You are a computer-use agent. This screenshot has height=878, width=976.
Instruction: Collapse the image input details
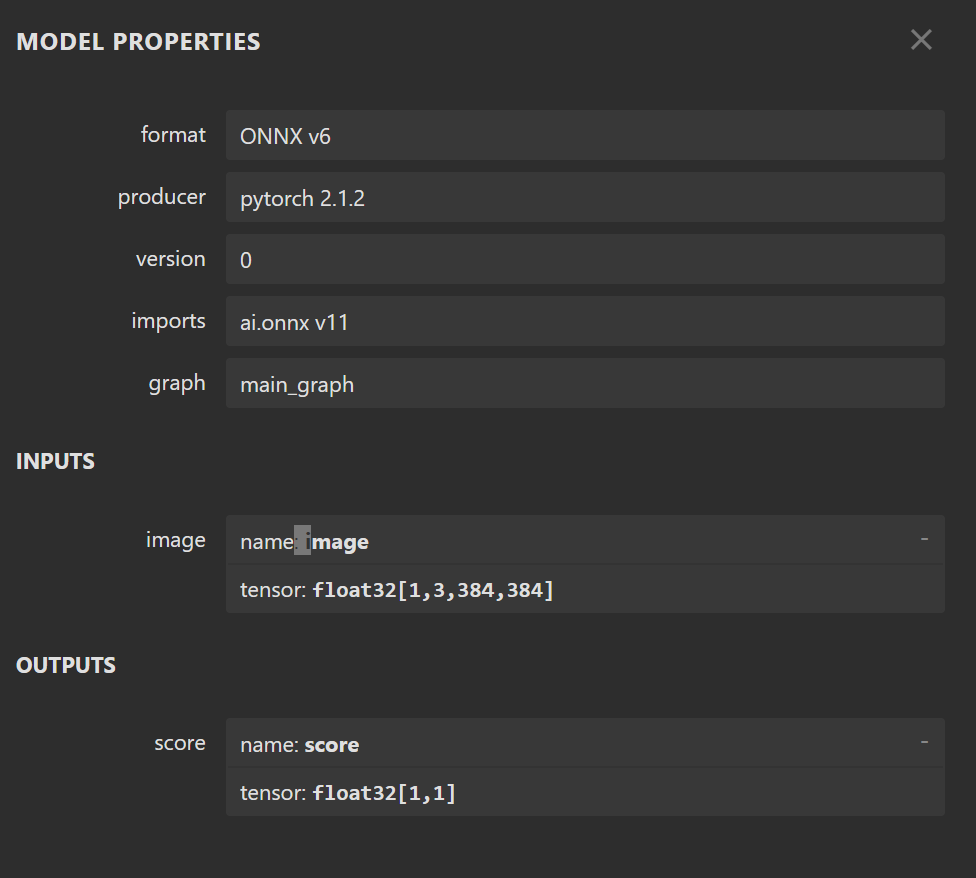tap(924, 539)
